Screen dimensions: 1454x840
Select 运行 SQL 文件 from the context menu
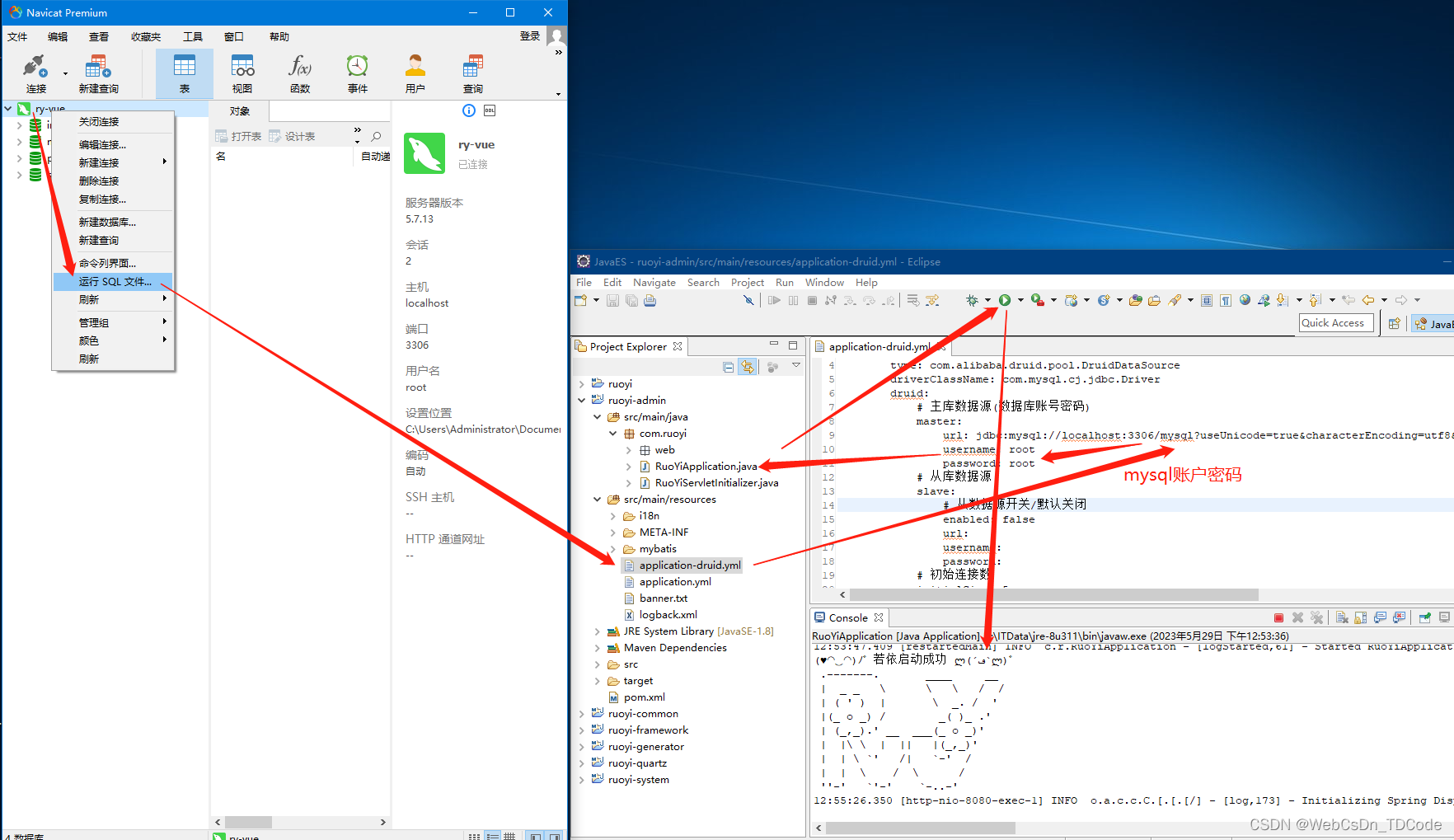(114, 281)
